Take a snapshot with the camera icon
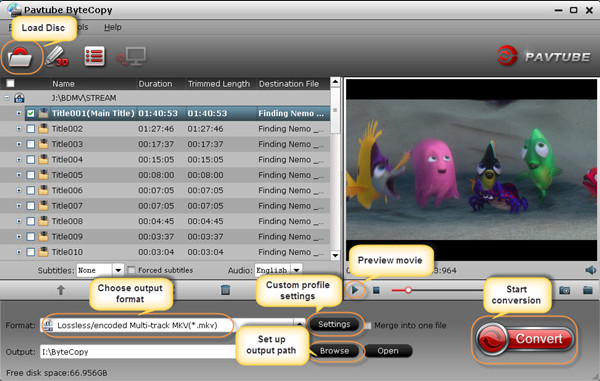The height and width of the screenshot is (381, 600). [564, 290]
